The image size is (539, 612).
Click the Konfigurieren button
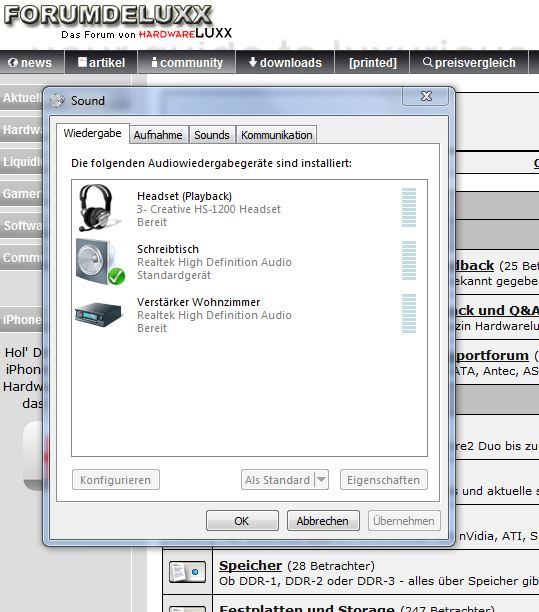(116, 480)
